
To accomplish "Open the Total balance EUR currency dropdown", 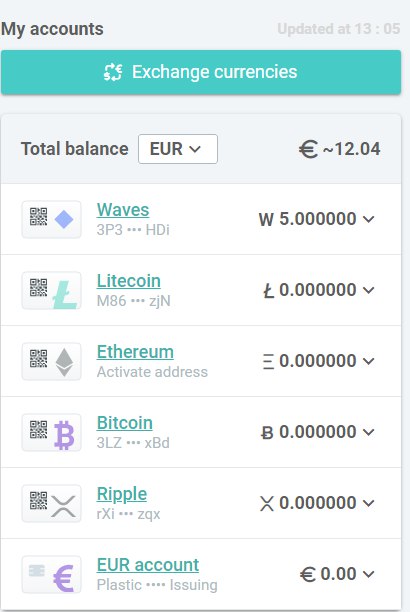I will [178, 149].
